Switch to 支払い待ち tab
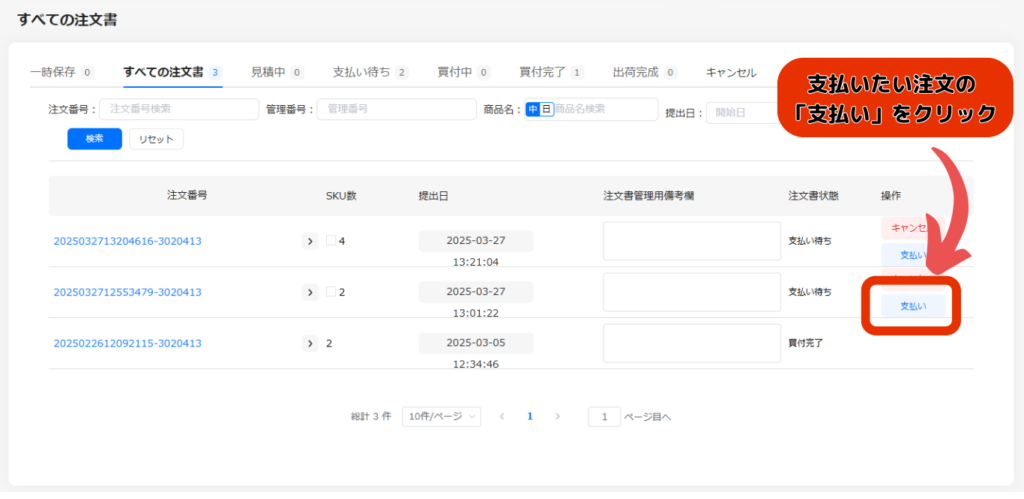The height and width of the screenshot is (499, 1024). [370, 72]
